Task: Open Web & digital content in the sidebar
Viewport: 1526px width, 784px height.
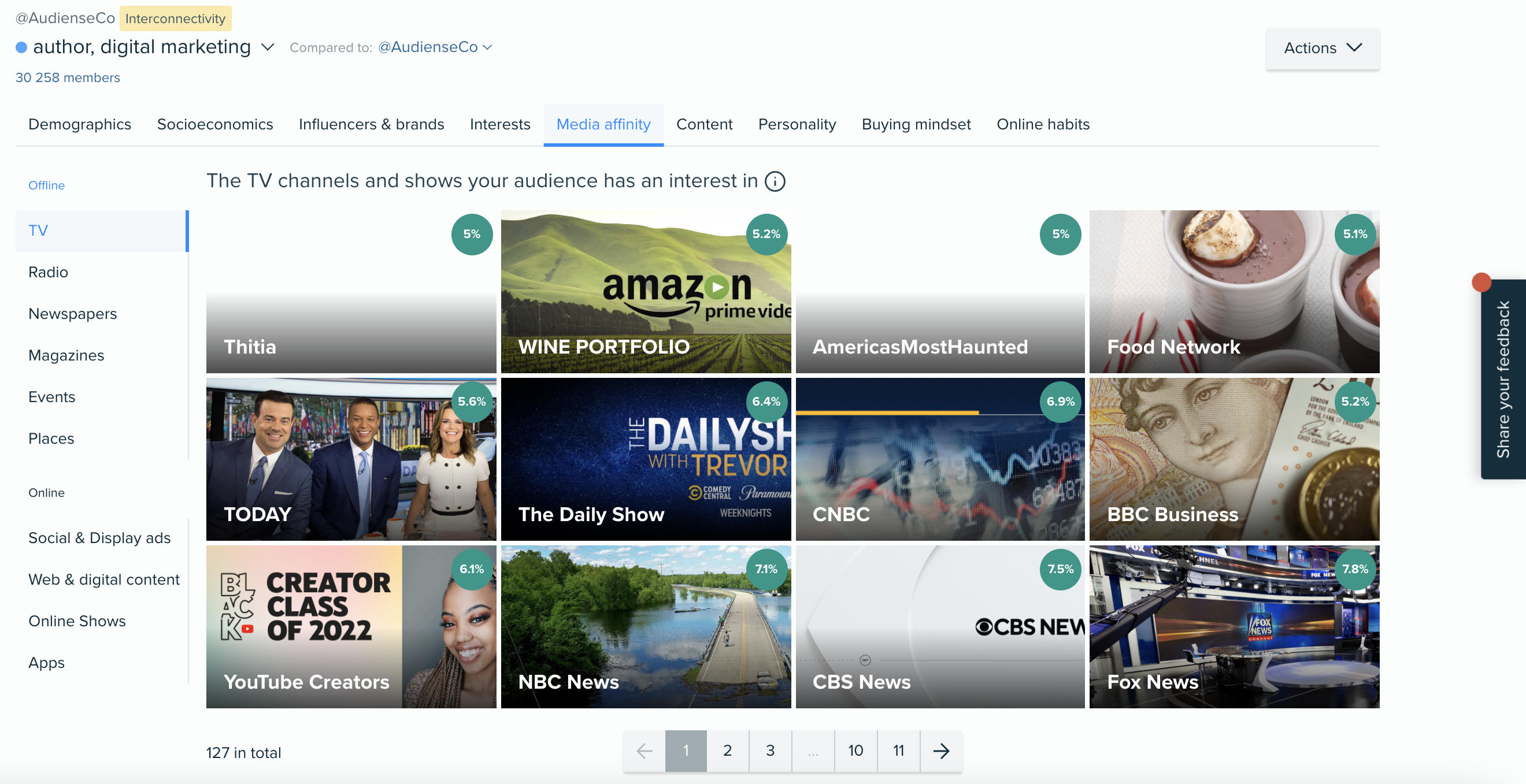Action: click(x=102, y=579)
